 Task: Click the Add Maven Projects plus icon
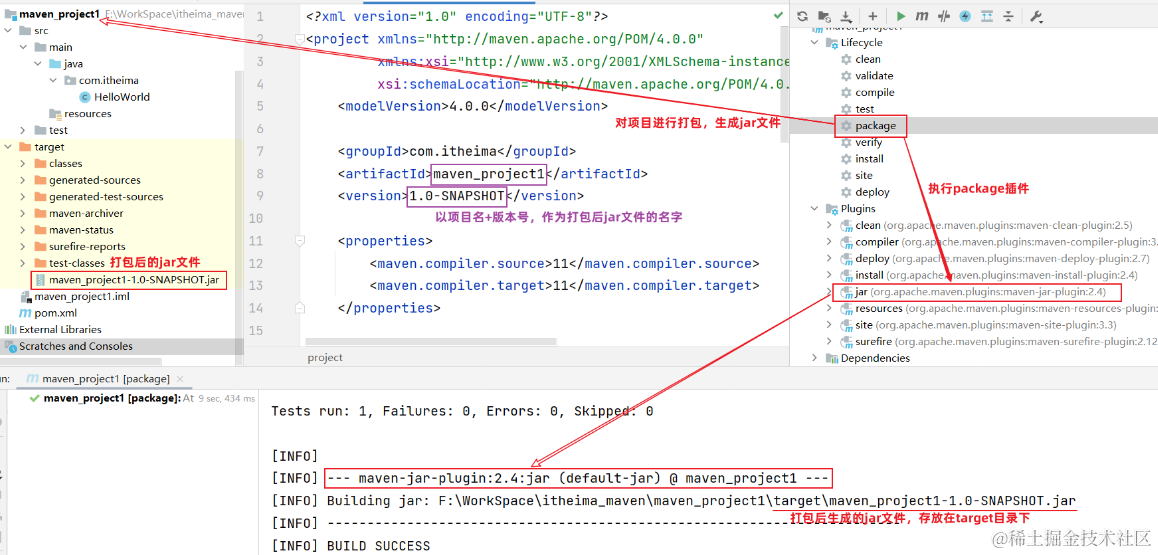tap(873, 15)
